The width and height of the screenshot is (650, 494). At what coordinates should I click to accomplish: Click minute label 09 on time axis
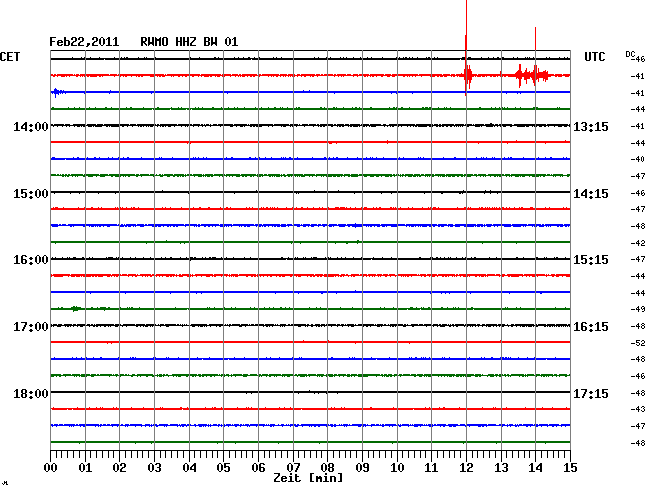point(362,467)
